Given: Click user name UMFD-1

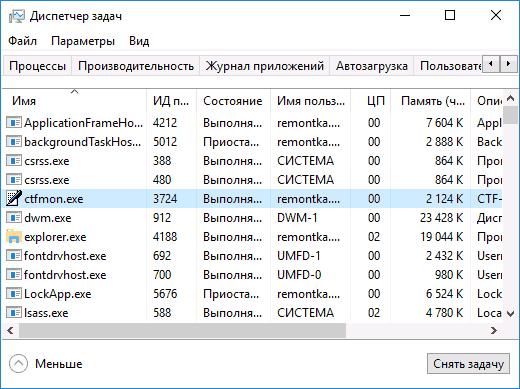Looking at the screenshot, I should point(299,256).
